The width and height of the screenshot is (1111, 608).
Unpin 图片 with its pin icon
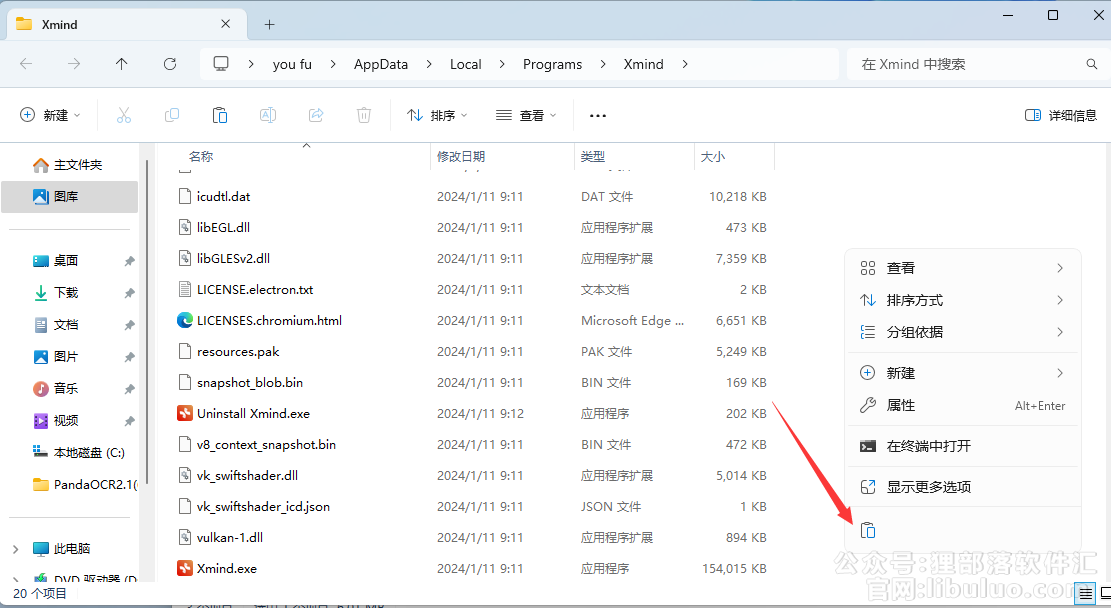[x=129, y=357]
